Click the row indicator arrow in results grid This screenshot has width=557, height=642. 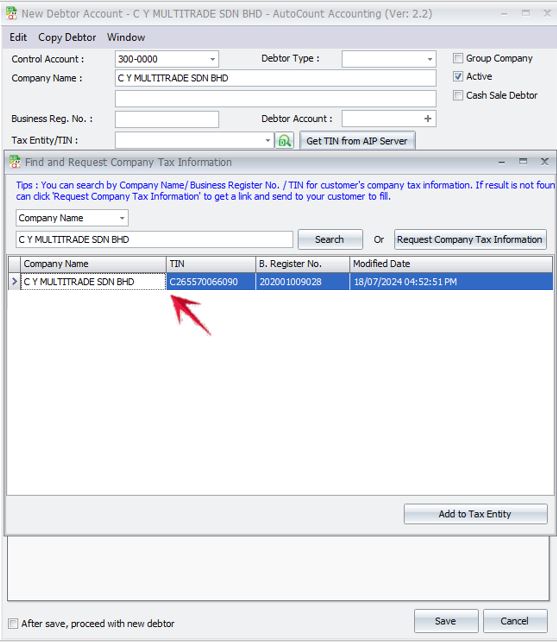[x=14, y=282]
